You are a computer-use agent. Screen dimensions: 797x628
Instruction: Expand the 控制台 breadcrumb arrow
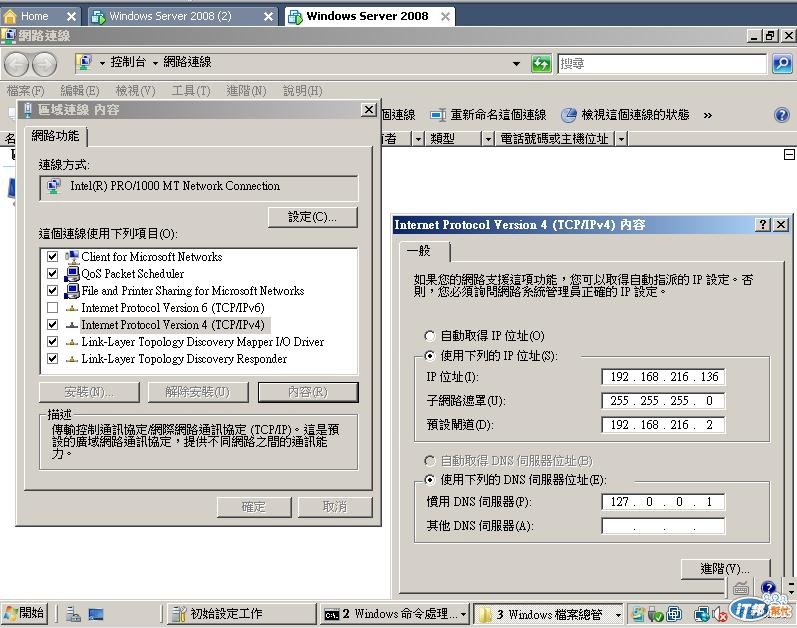[x=102, y=63]
